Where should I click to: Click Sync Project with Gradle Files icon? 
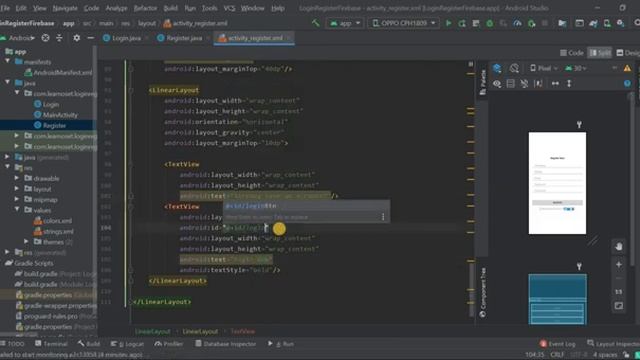pyautogui.click(x=593, y=23)
